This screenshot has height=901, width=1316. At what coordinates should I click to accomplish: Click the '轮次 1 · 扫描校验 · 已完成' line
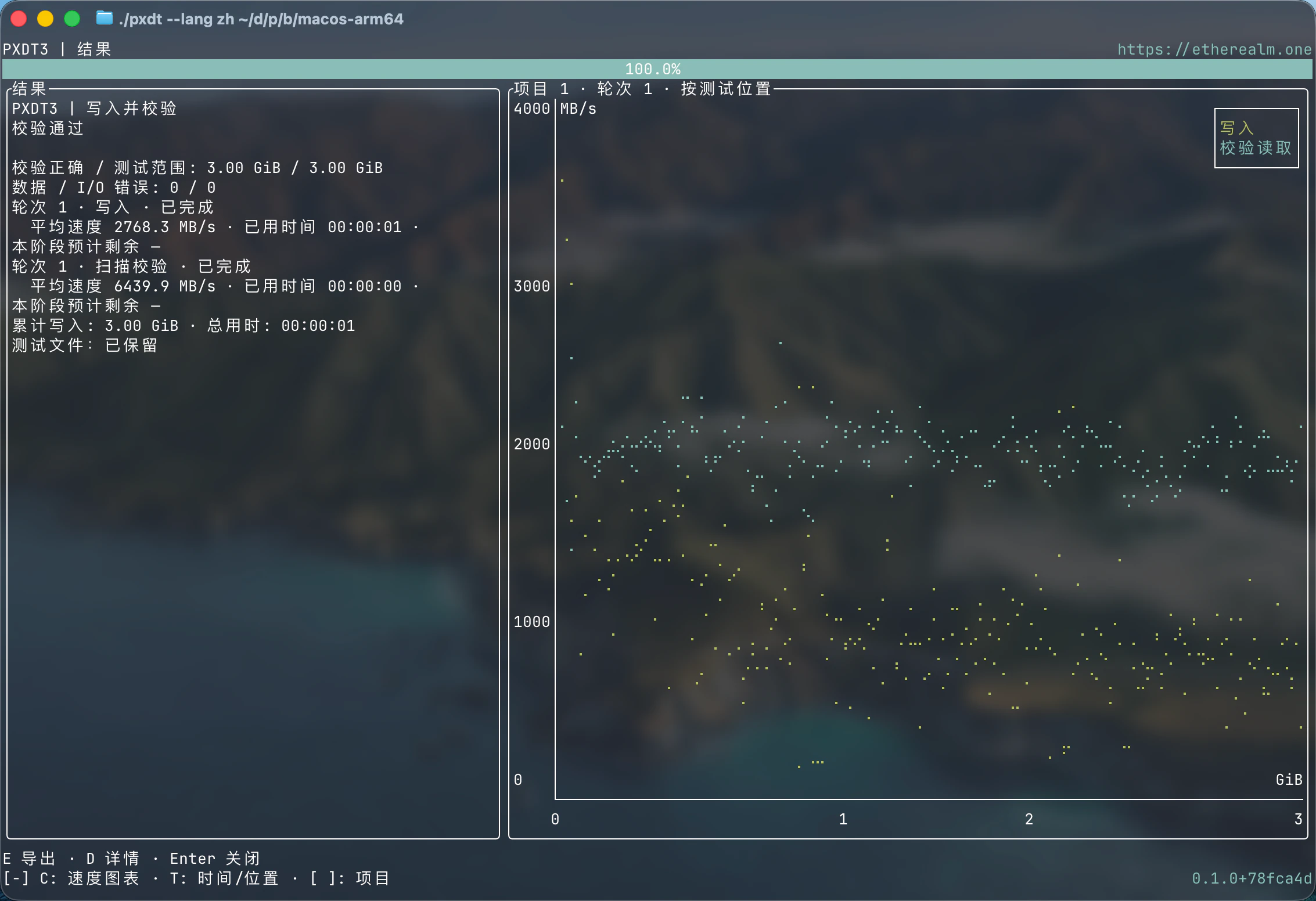(x=131, y=266)
